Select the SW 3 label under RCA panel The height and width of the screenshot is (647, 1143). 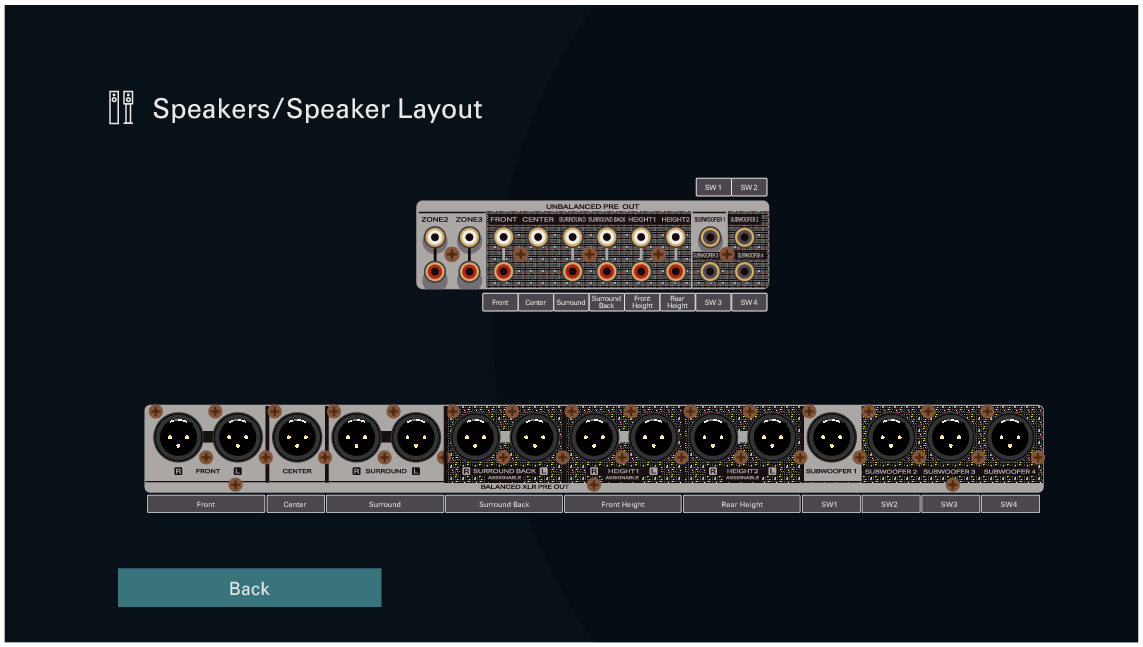tap(713, 302)
